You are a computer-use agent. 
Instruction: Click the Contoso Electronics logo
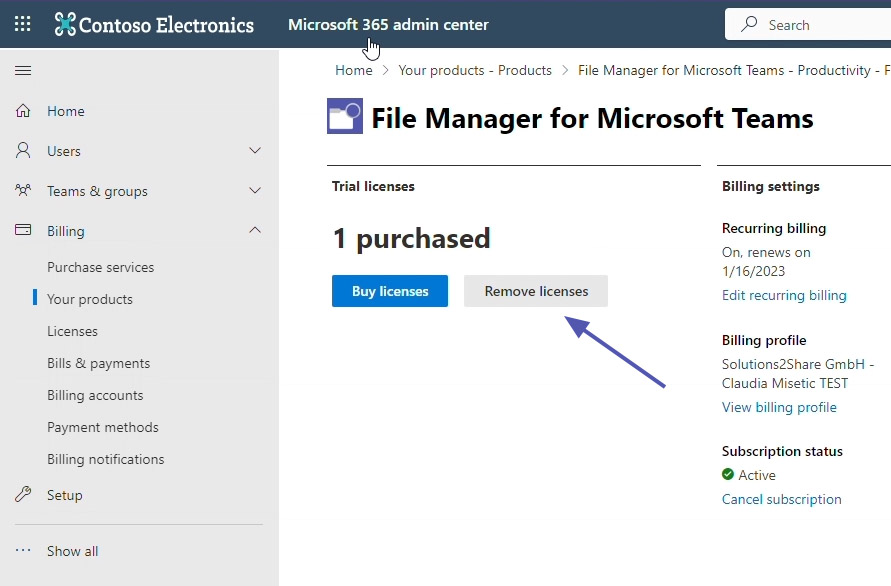click(x=154, y=24)
